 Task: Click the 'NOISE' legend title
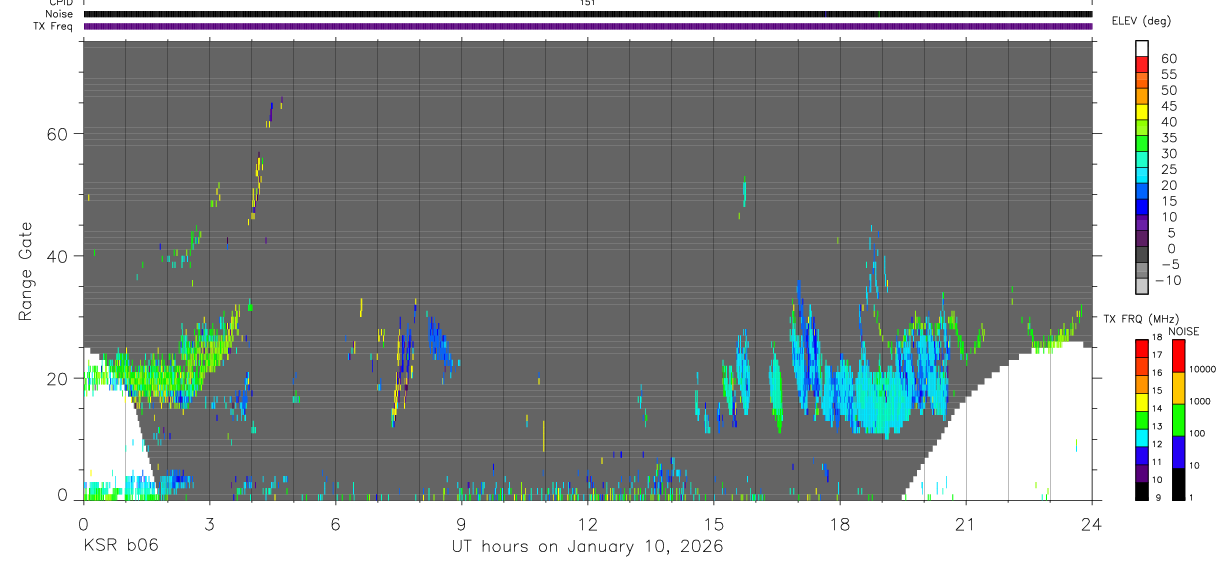pyautogui.click(x=1182, y=331)
